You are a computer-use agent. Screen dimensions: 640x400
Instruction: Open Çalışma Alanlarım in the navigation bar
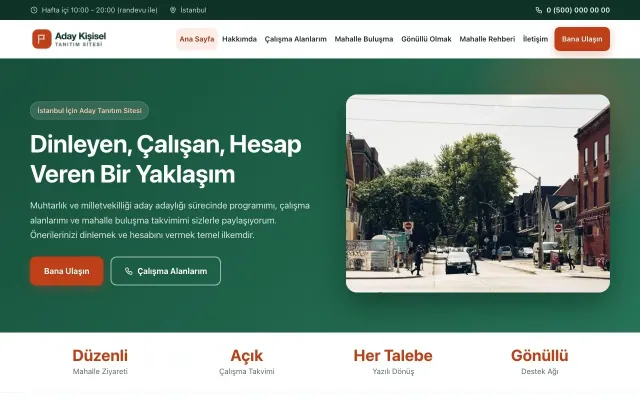click(x=296, y=39)
